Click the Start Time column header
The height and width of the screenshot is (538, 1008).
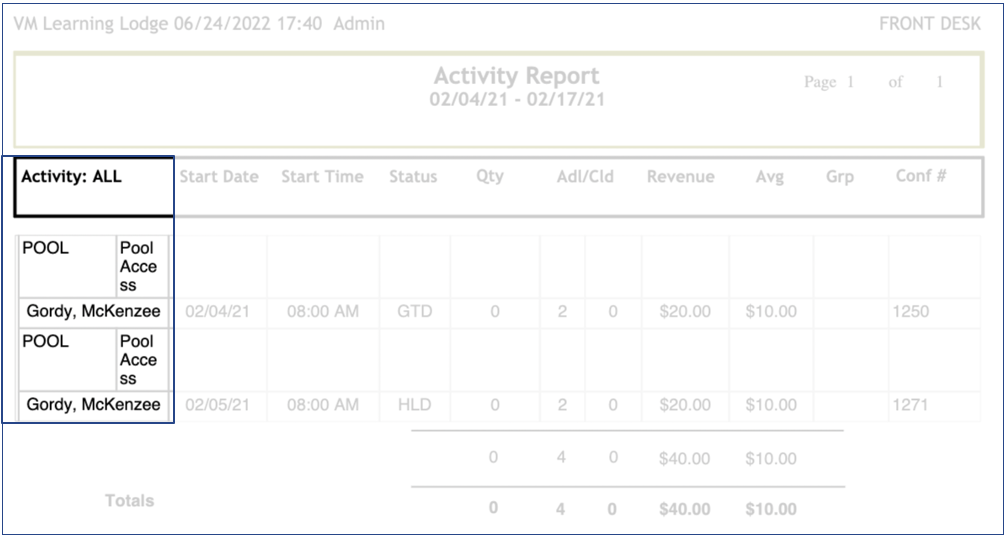coord(322,177)
